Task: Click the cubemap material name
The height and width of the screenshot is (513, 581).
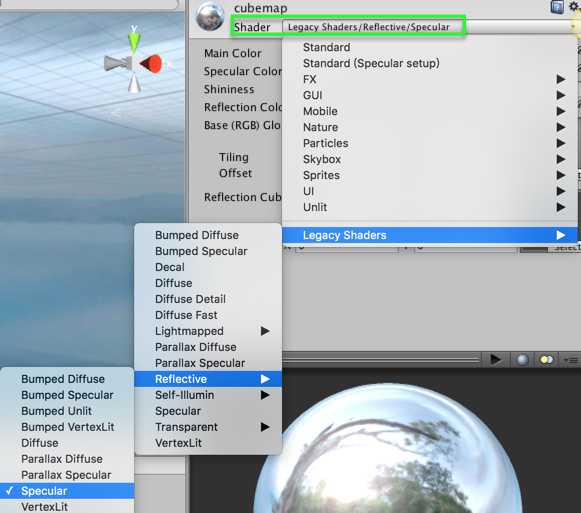Action: coord(260,8)
